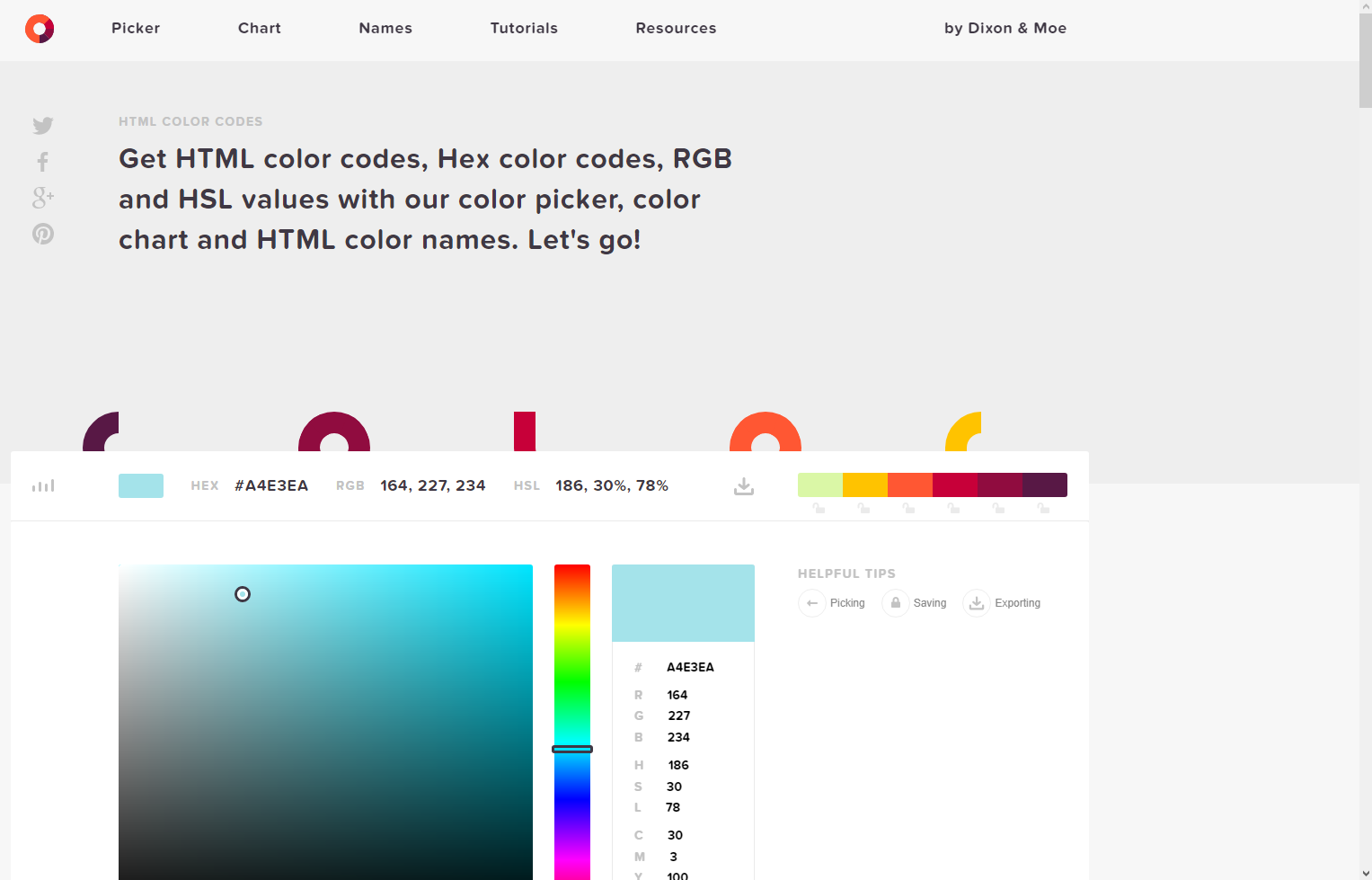
Task: Switch to the Chart section
Action: click(259, 28)
